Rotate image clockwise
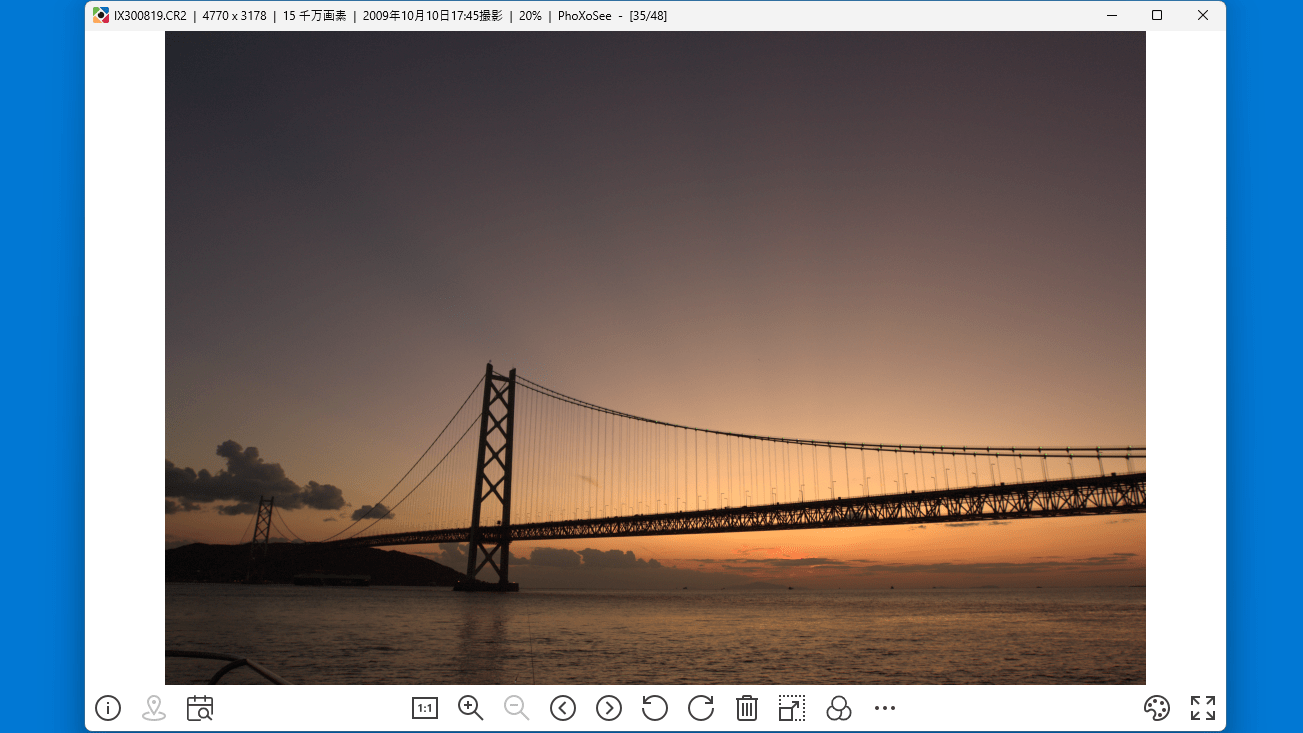This screenshot has width=1303, height=733. pos(701,708)
